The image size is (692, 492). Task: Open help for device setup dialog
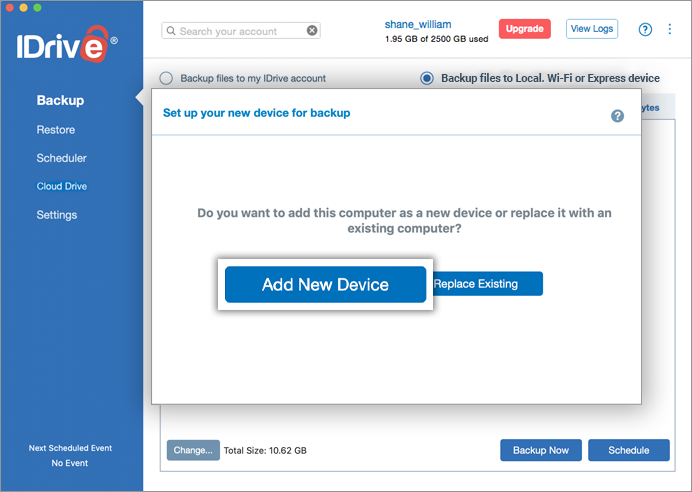click(617, 116)
